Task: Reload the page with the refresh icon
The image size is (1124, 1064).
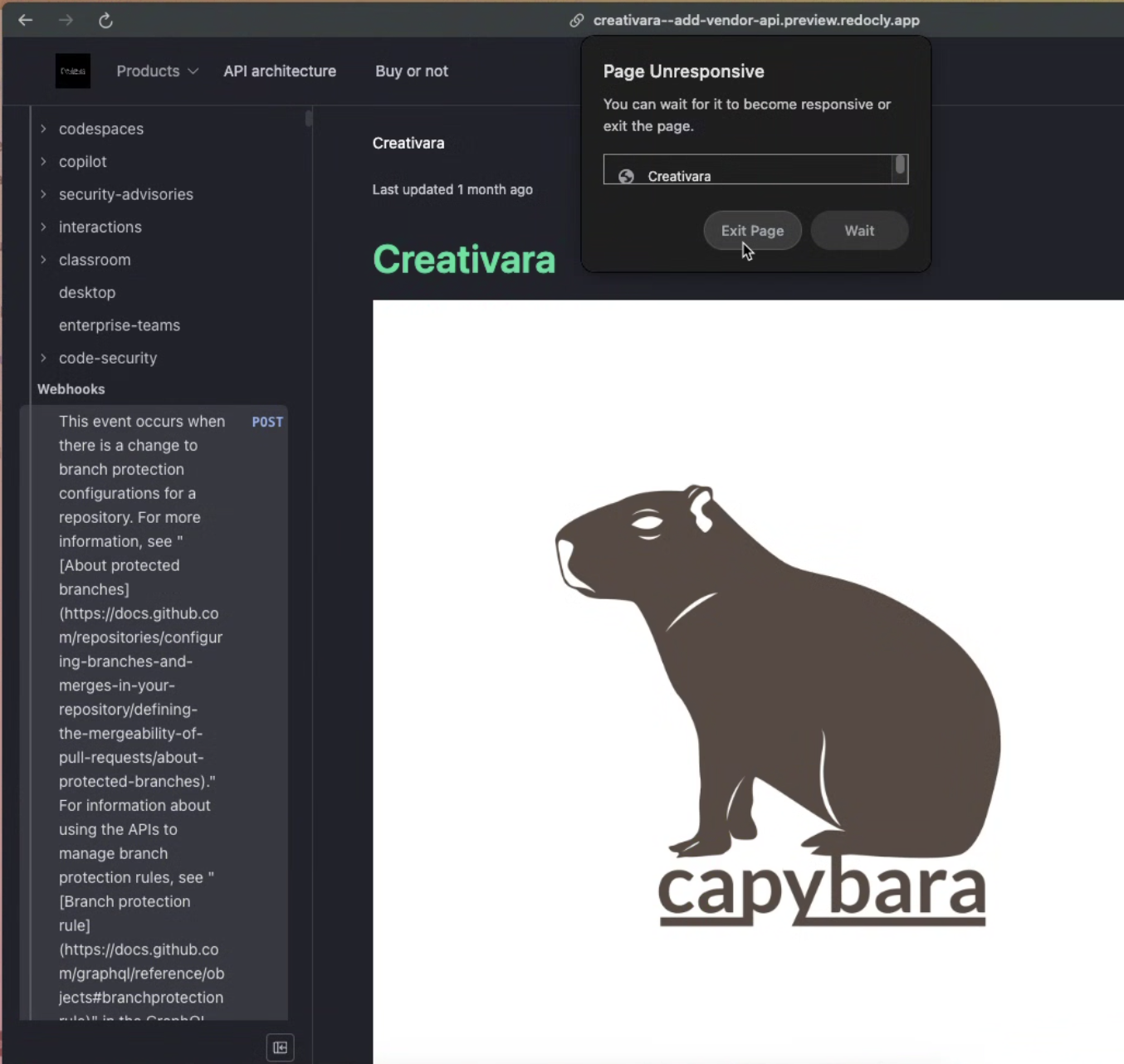Action: pyautogui.click(x=105, y=20)
